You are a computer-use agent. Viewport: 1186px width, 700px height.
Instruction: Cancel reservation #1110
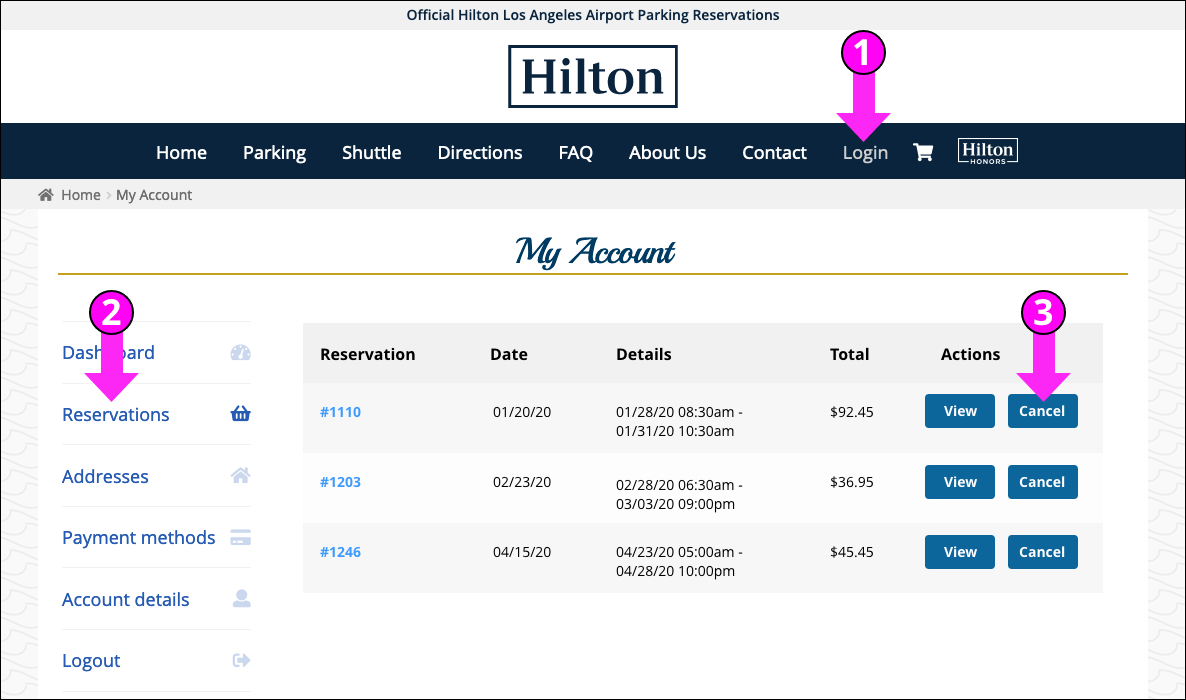pyautogui.click(x=1042, y=411)
